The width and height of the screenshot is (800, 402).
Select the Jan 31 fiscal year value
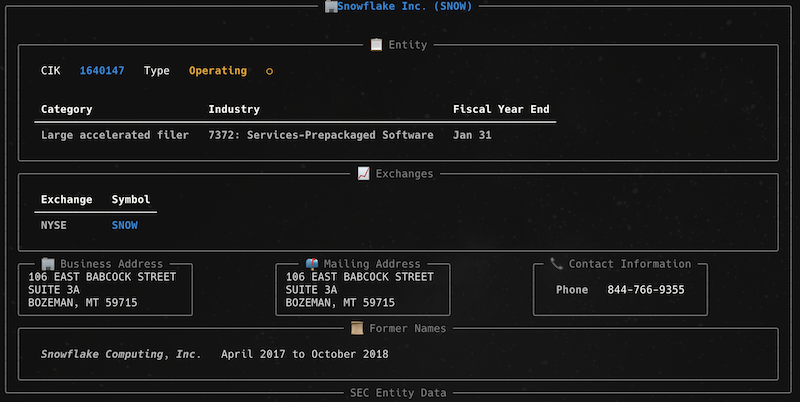point(472,135)
